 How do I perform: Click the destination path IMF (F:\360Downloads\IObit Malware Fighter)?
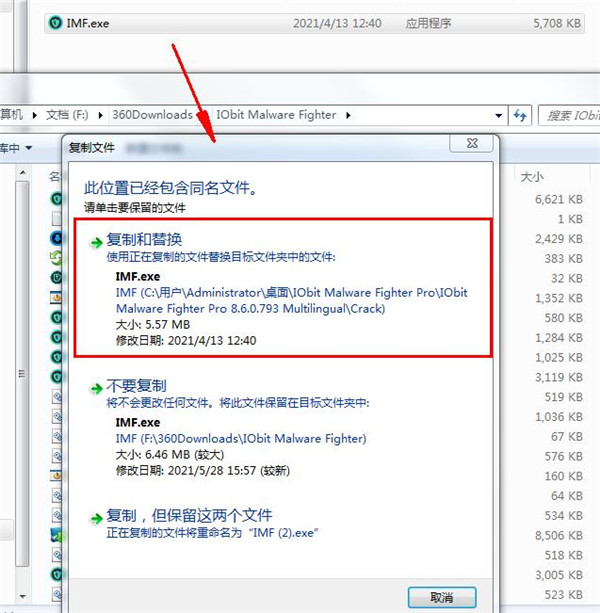(241, 439)
